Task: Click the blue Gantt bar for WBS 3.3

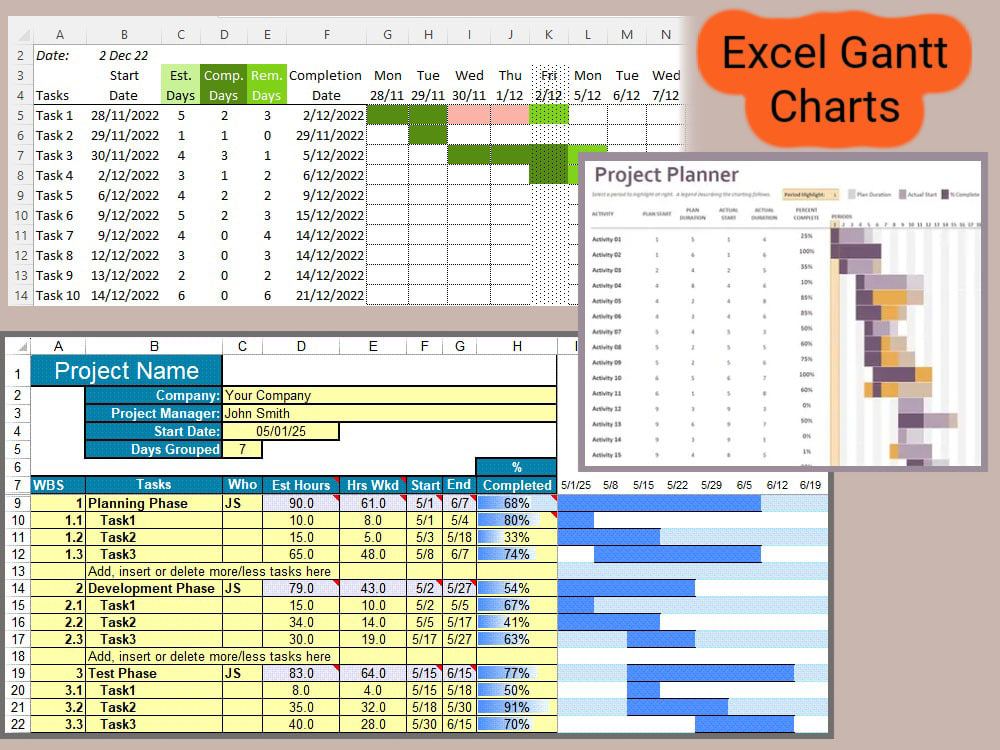Action: [744, 724]
